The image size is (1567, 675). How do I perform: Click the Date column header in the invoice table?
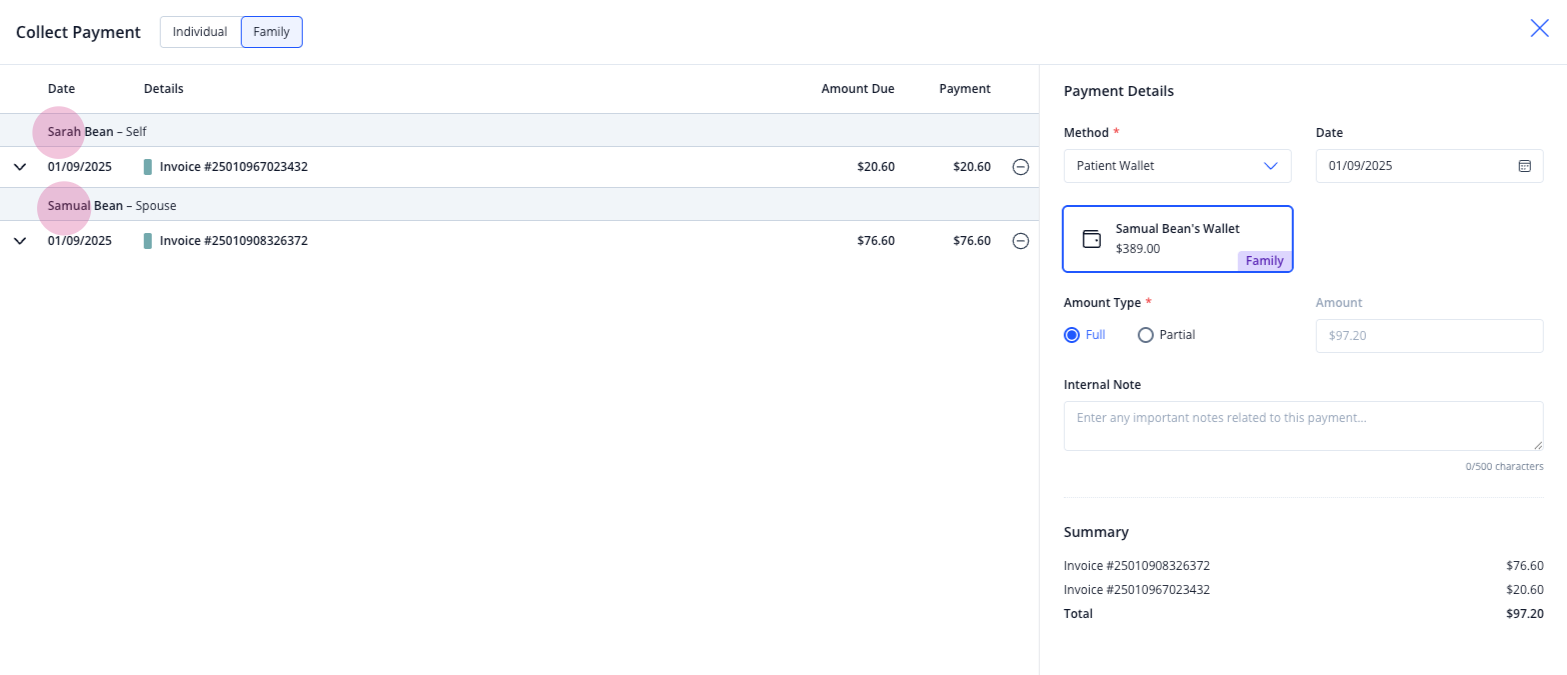pyautogui.click(x=61, y=89)
